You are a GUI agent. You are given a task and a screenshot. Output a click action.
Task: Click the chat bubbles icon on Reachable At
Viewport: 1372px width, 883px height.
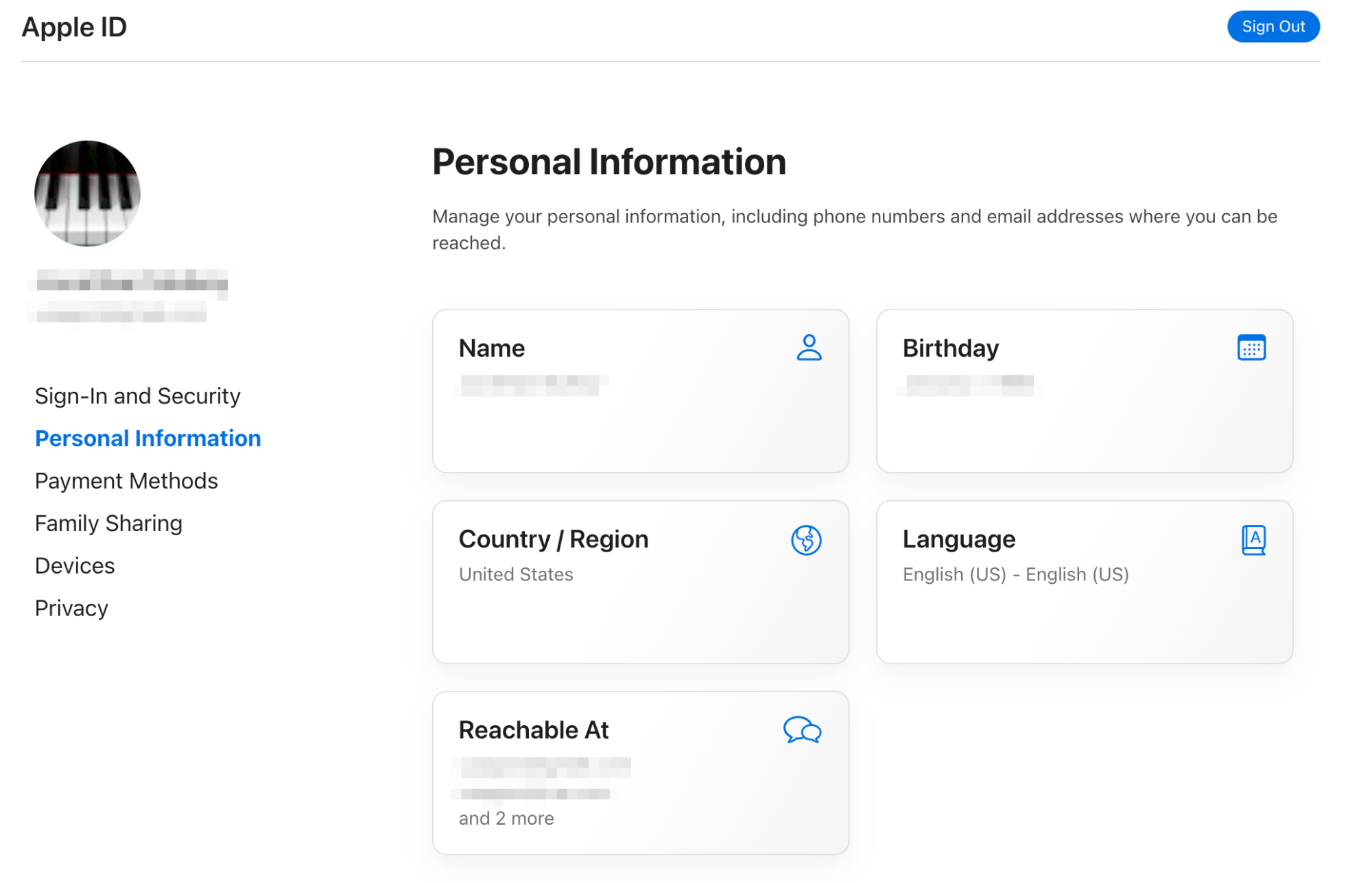click(x=802, y=730)
